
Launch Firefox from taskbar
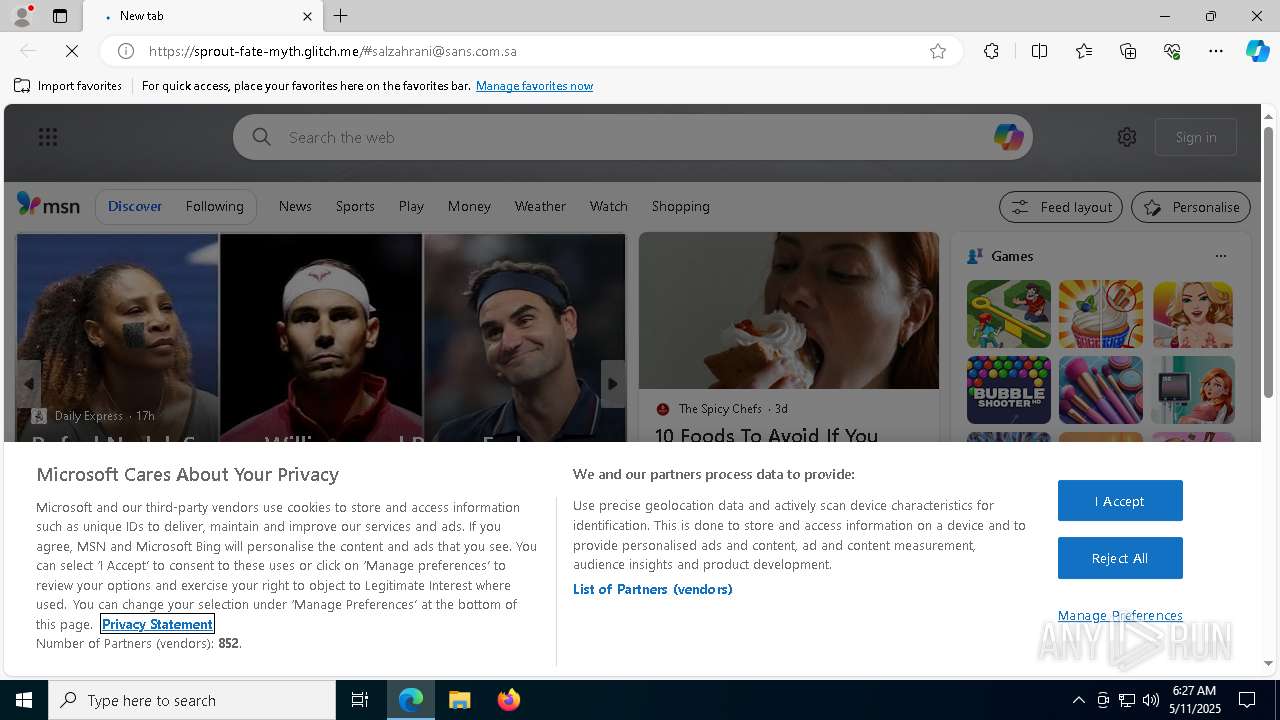[508, 700]
